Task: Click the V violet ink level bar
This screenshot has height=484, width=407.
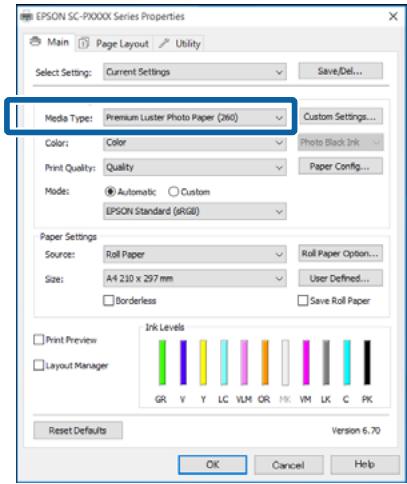Action: pyautogui.click(x=183, y=362)
